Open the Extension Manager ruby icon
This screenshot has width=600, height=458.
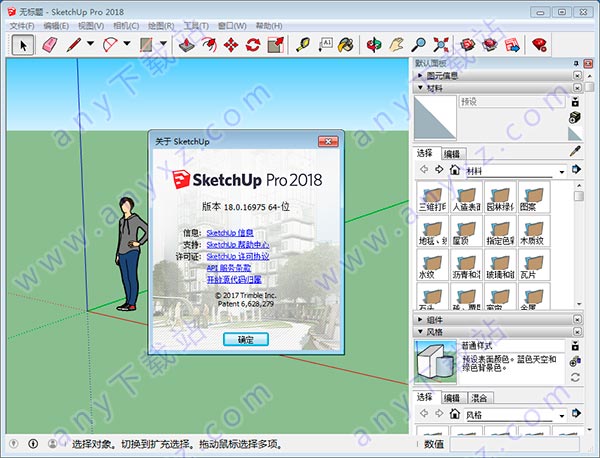539,45
